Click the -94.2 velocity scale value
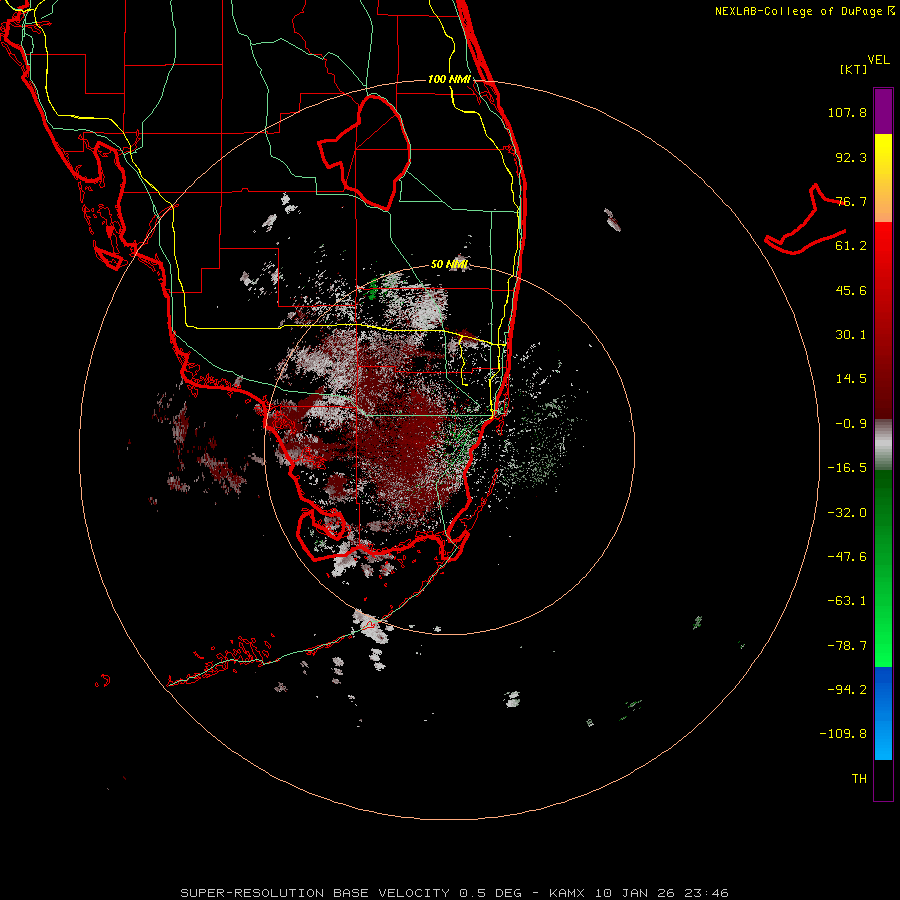The width and height of the screenshot is (900, 900). 847,690
